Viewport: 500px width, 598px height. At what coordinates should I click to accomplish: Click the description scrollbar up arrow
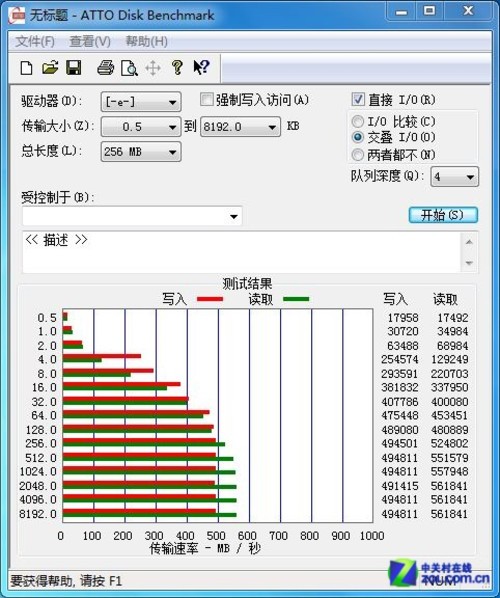coord(469,242)
